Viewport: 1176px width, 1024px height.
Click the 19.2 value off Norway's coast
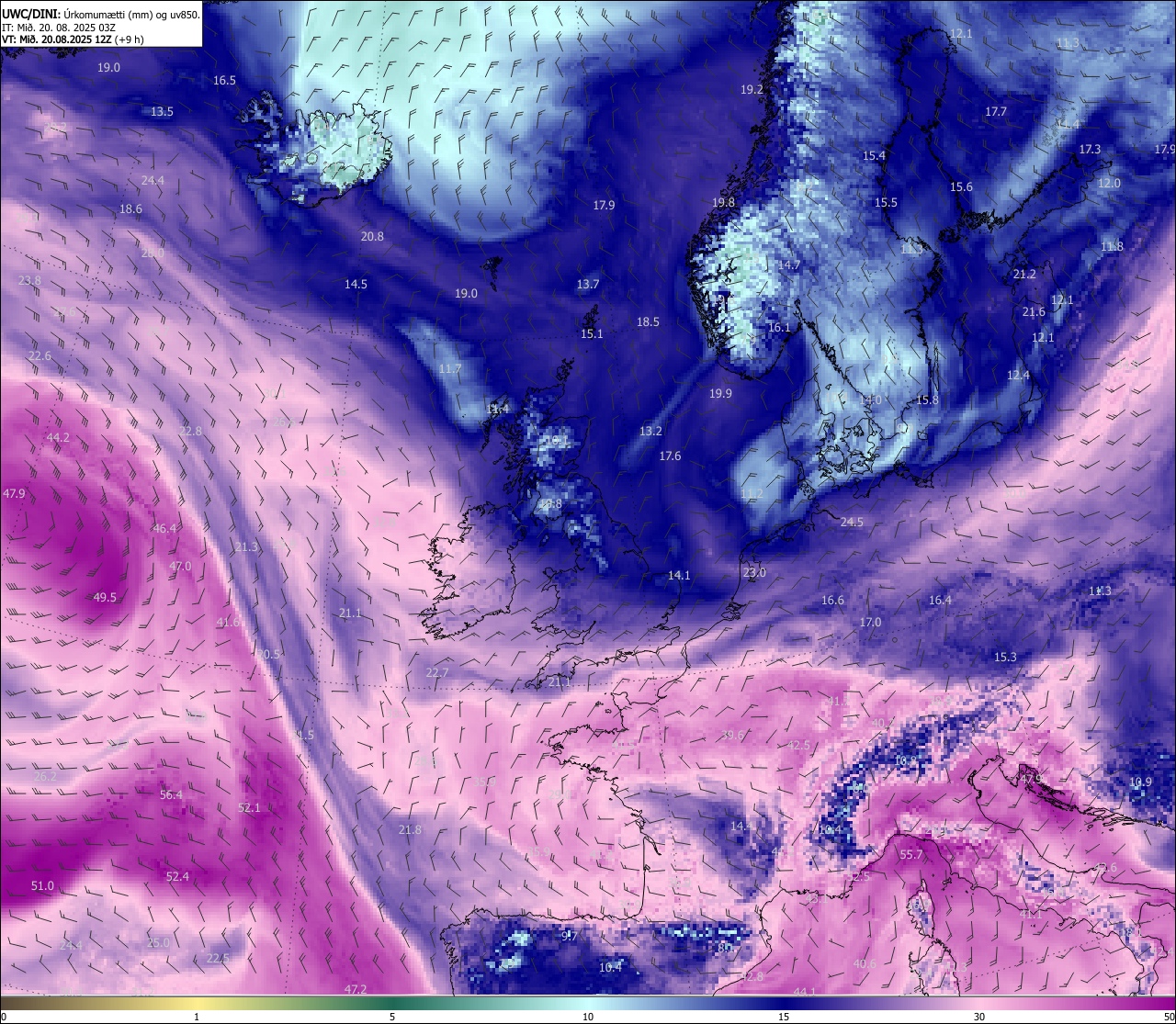point(752,90)
